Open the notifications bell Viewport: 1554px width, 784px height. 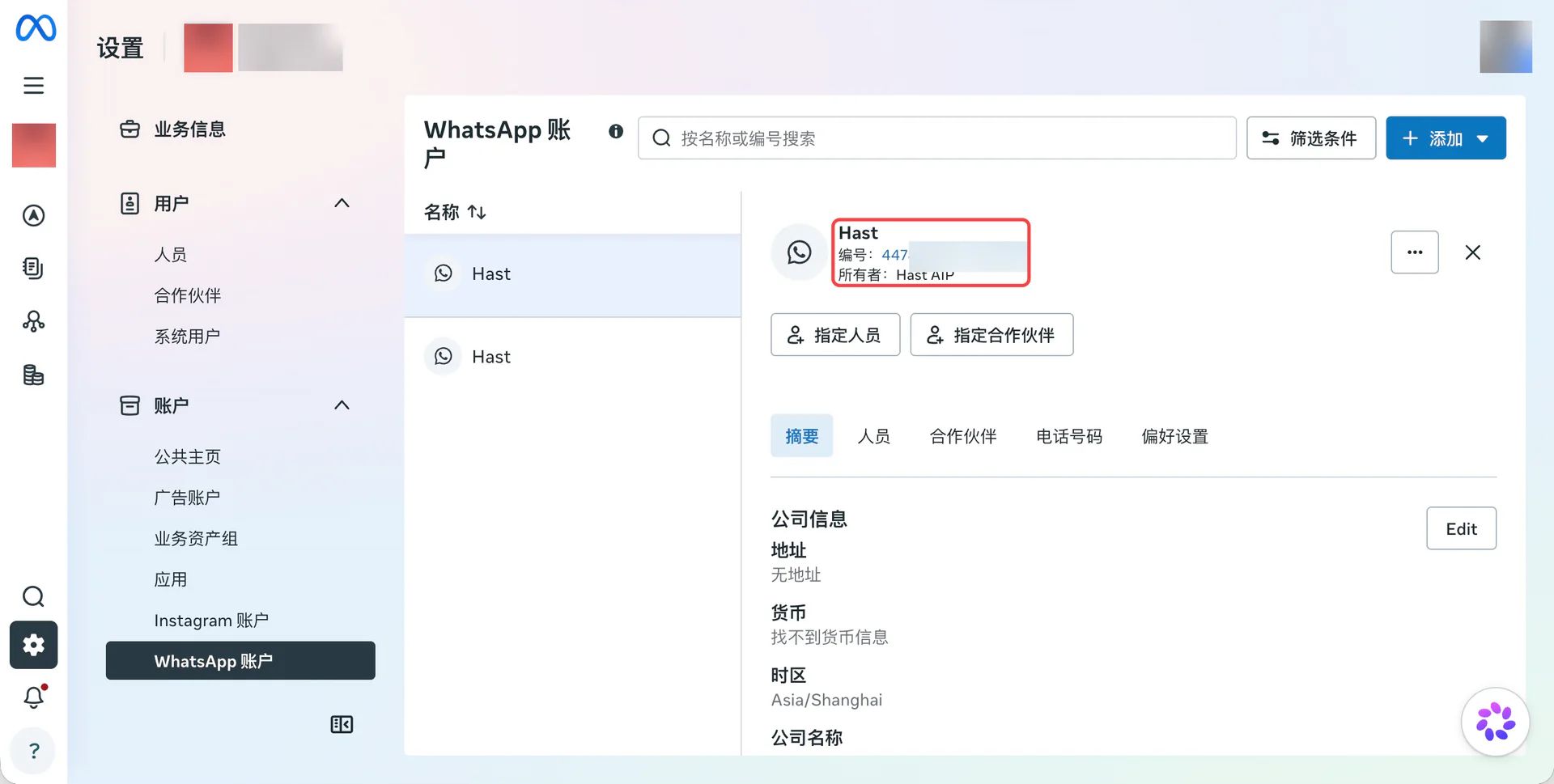[x=34, y=697]
